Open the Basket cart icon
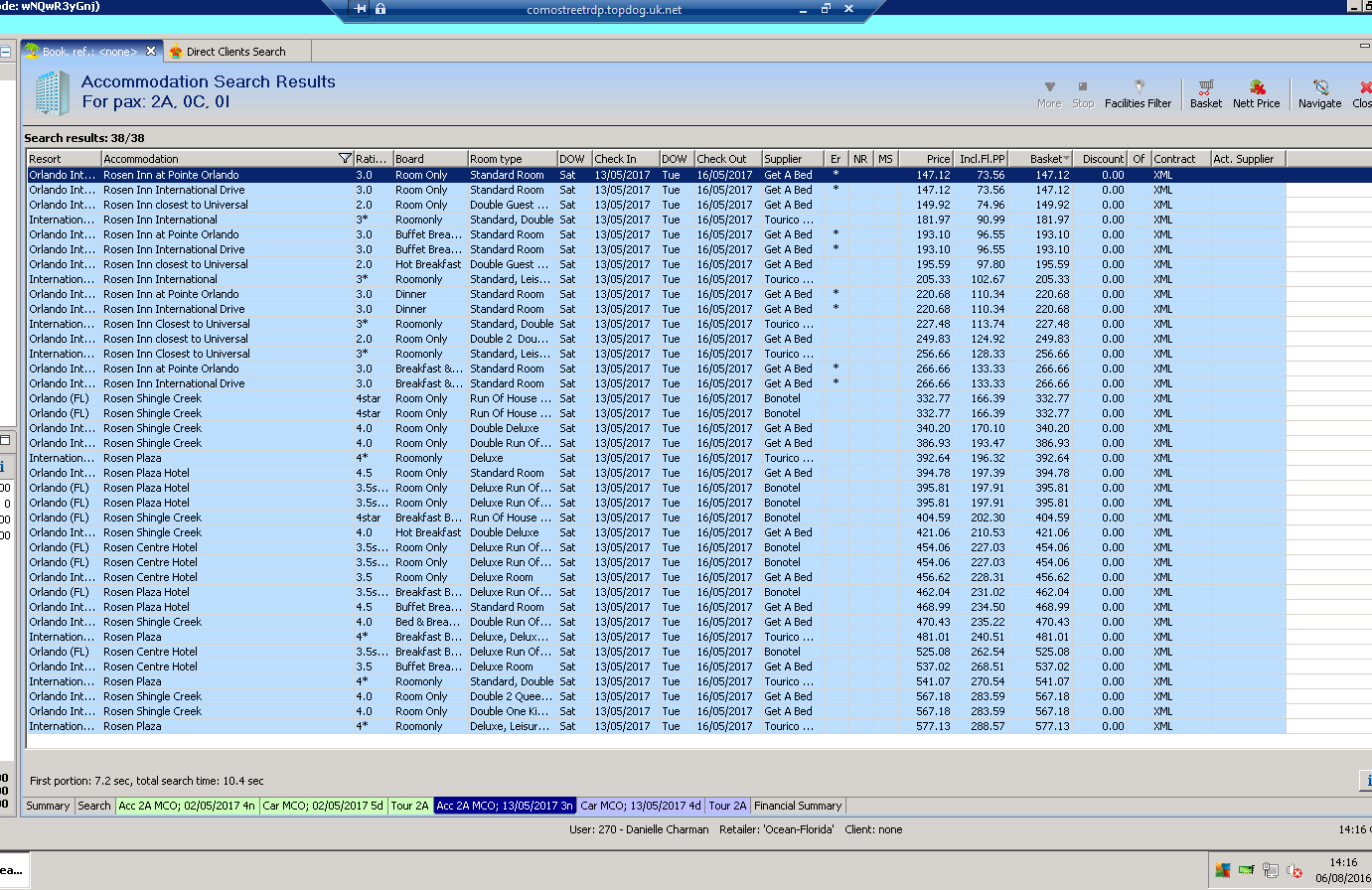Image resolution: width=1372 pixels, height=890 pixels. point(1205,87)
